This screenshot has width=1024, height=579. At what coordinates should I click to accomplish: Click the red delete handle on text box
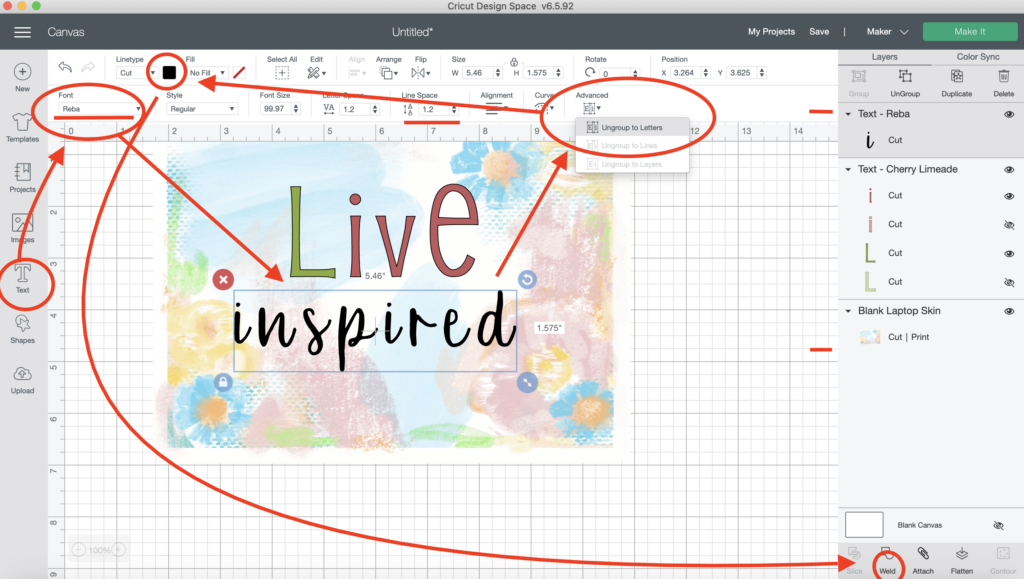(x=223, y=279)
